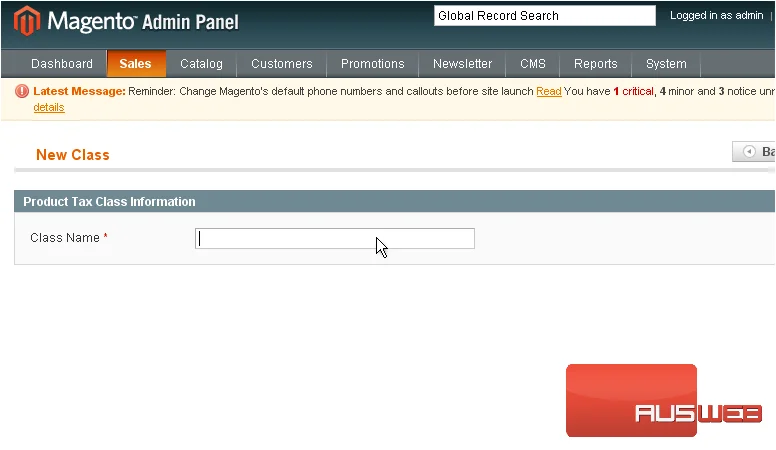The width and height of the screenshot is (776, 450).
Task: Open the System menu
Action: (666, 64)
